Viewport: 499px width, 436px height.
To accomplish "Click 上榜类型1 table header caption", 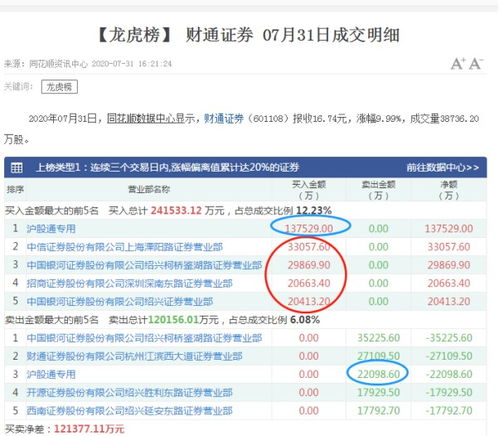I will pos(168,167).
